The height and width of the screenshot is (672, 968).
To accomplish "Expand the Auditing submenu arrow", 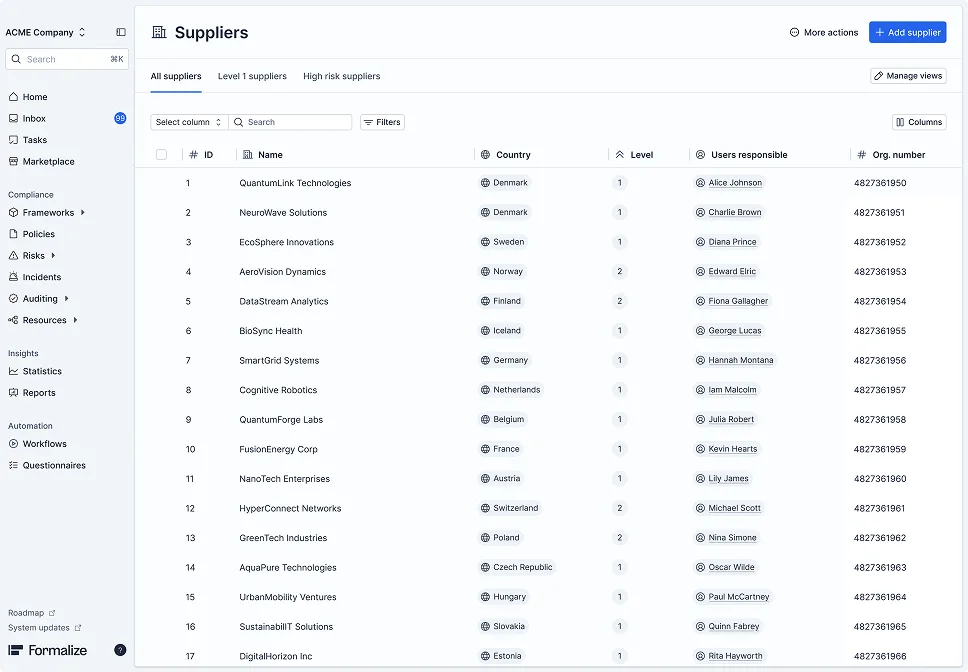I will (x=66, y=299).
